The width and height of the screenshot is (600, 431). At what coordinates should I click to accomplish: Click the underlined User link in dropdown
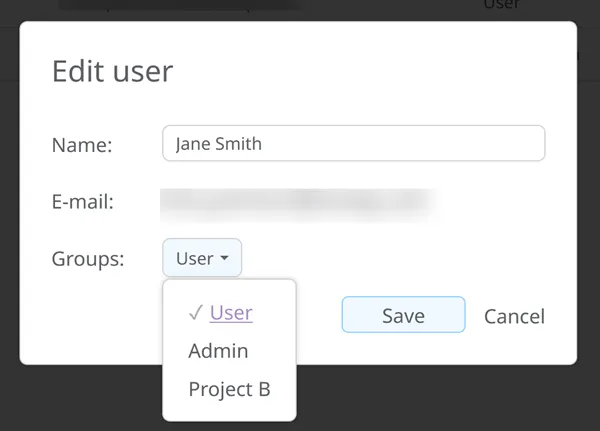point(231,313)
